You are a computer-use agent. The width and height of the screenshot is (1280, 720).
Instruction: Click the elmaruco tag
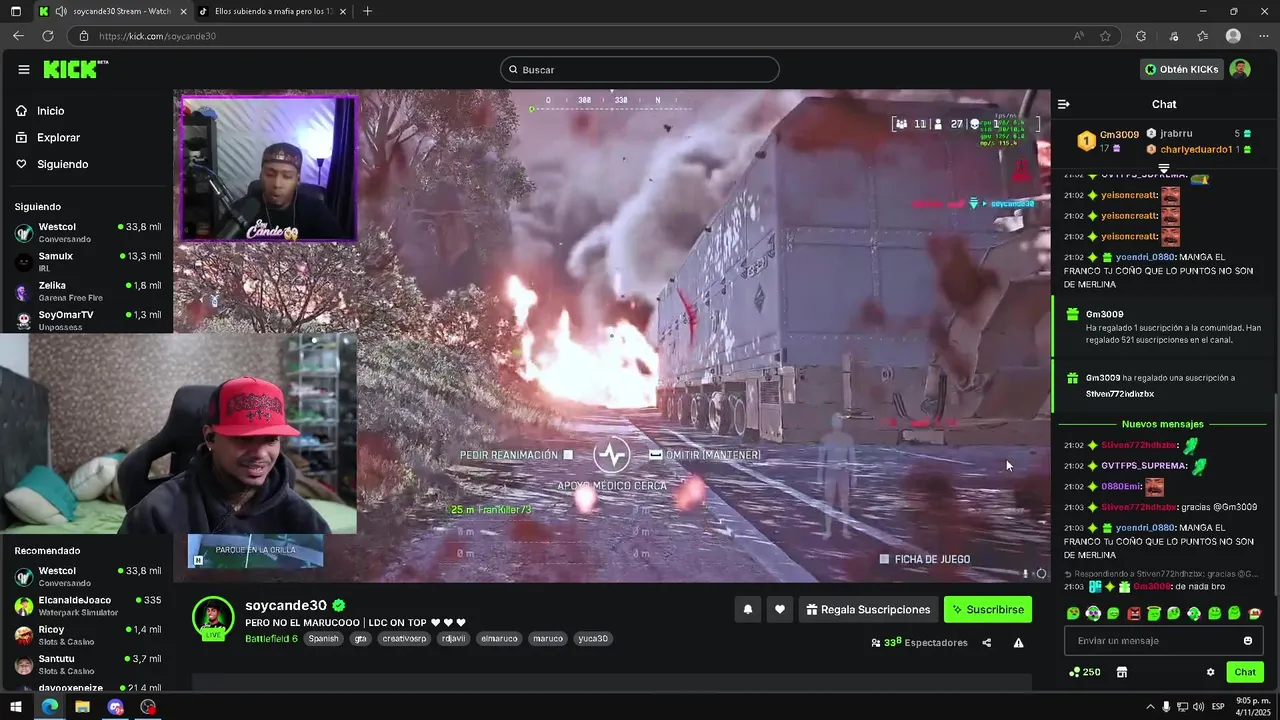tap(498, 638)
